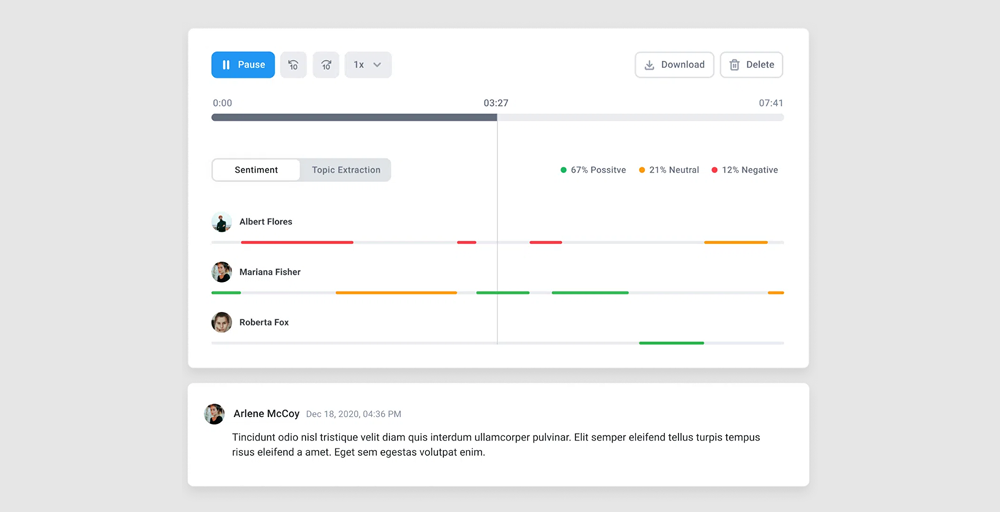Click Mariana Fisher's avatar
This screenshot has width=1000, height=512.
pyautogui.click(x=222, y=272)
